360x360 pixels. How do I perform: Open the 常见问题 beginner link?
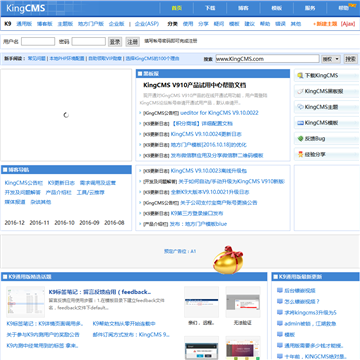[x=37, y=59]
